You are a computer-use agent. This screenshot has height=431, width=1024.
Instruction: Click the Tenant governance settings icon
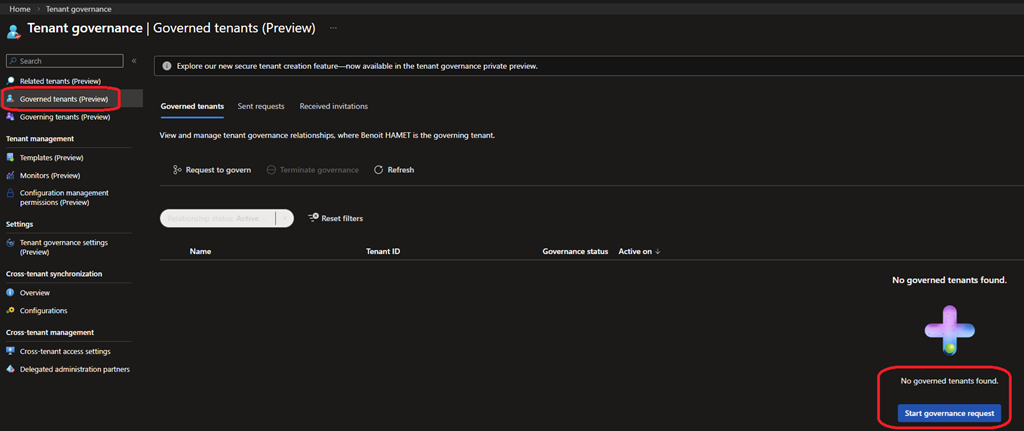pos(11,242)
